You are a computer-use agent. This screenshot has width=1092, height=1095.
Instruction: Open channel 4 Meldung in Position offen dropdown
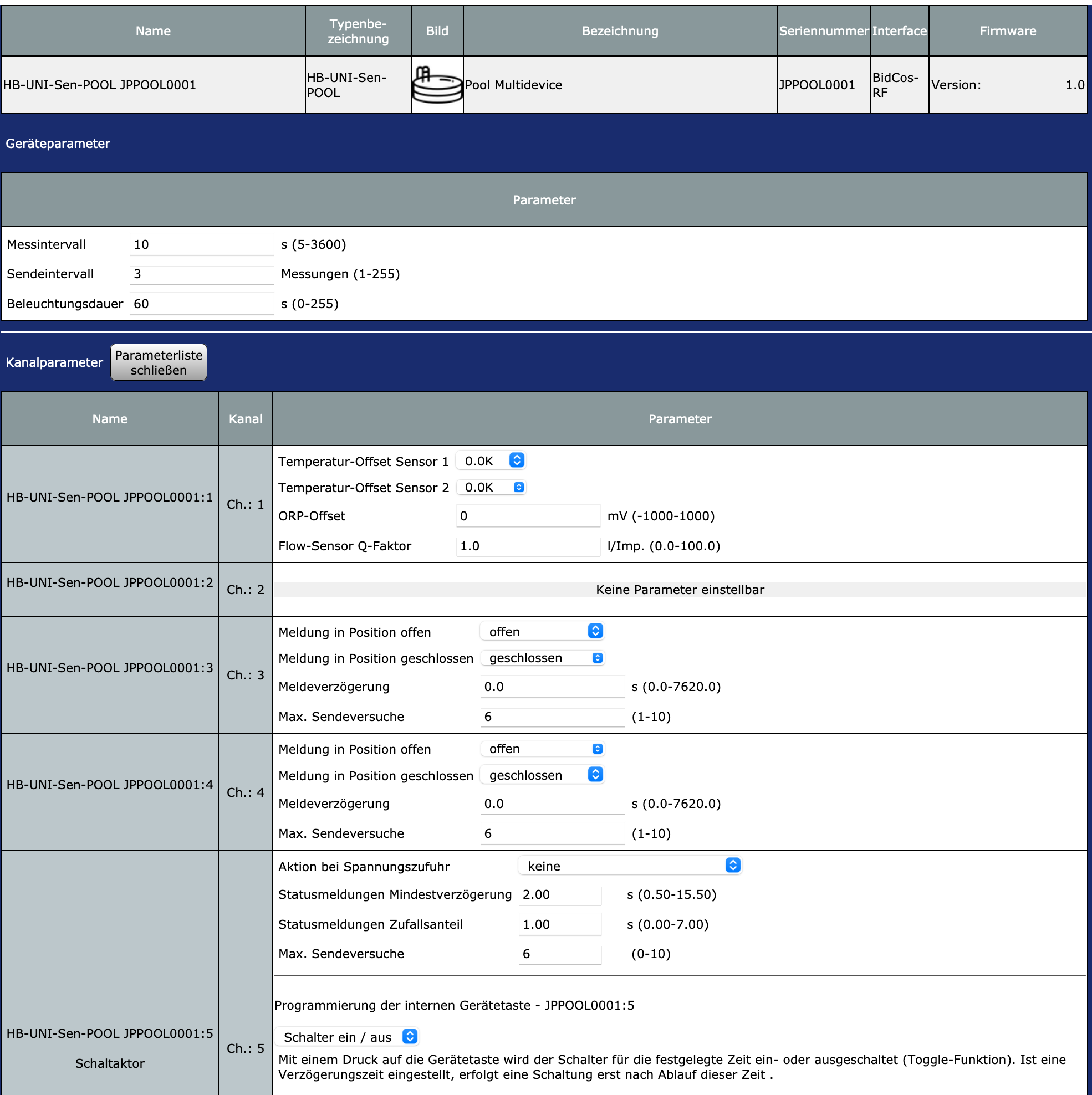542,749
